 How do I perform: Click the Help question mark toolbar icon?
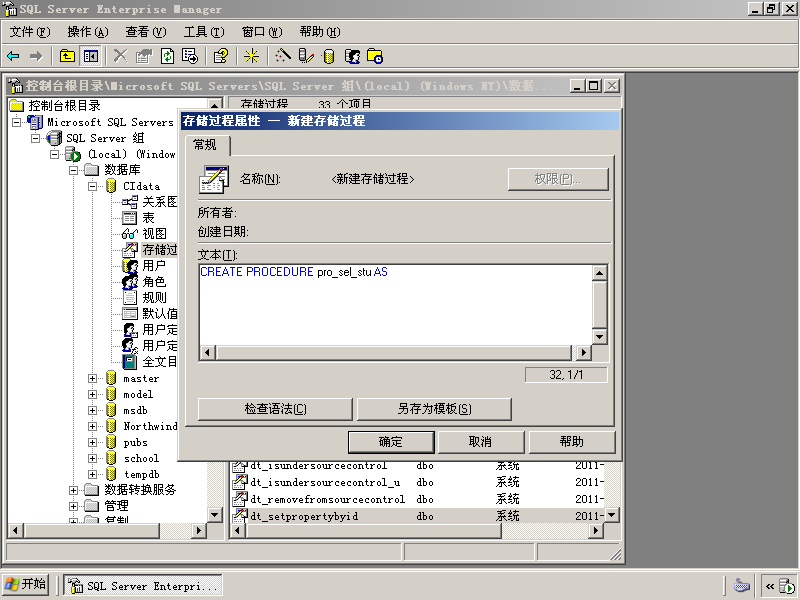point(221,56)
